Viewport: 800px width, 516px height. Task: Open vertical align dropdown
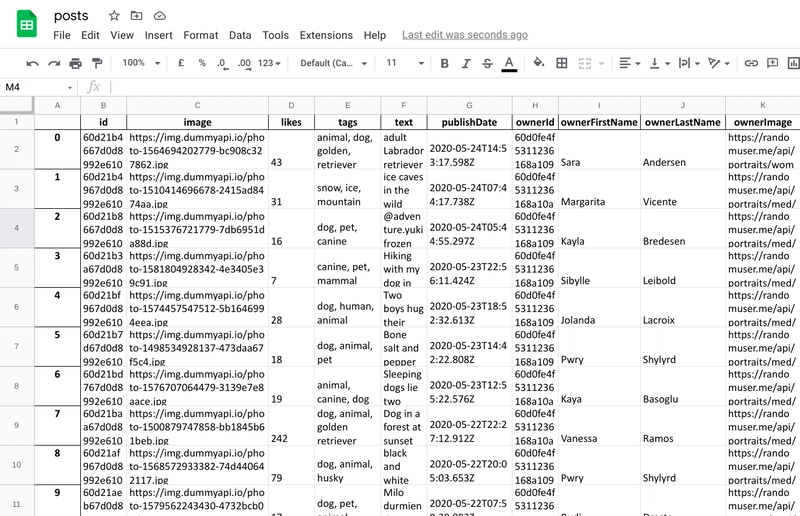pyautogui.click(x=660, y=63)
